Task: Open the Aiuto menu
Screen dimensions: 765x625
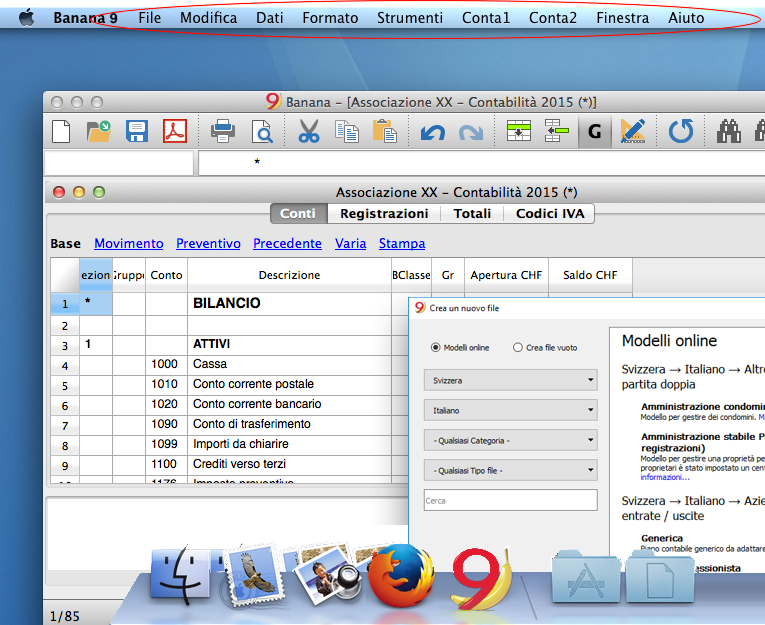Action: (686, 18)
